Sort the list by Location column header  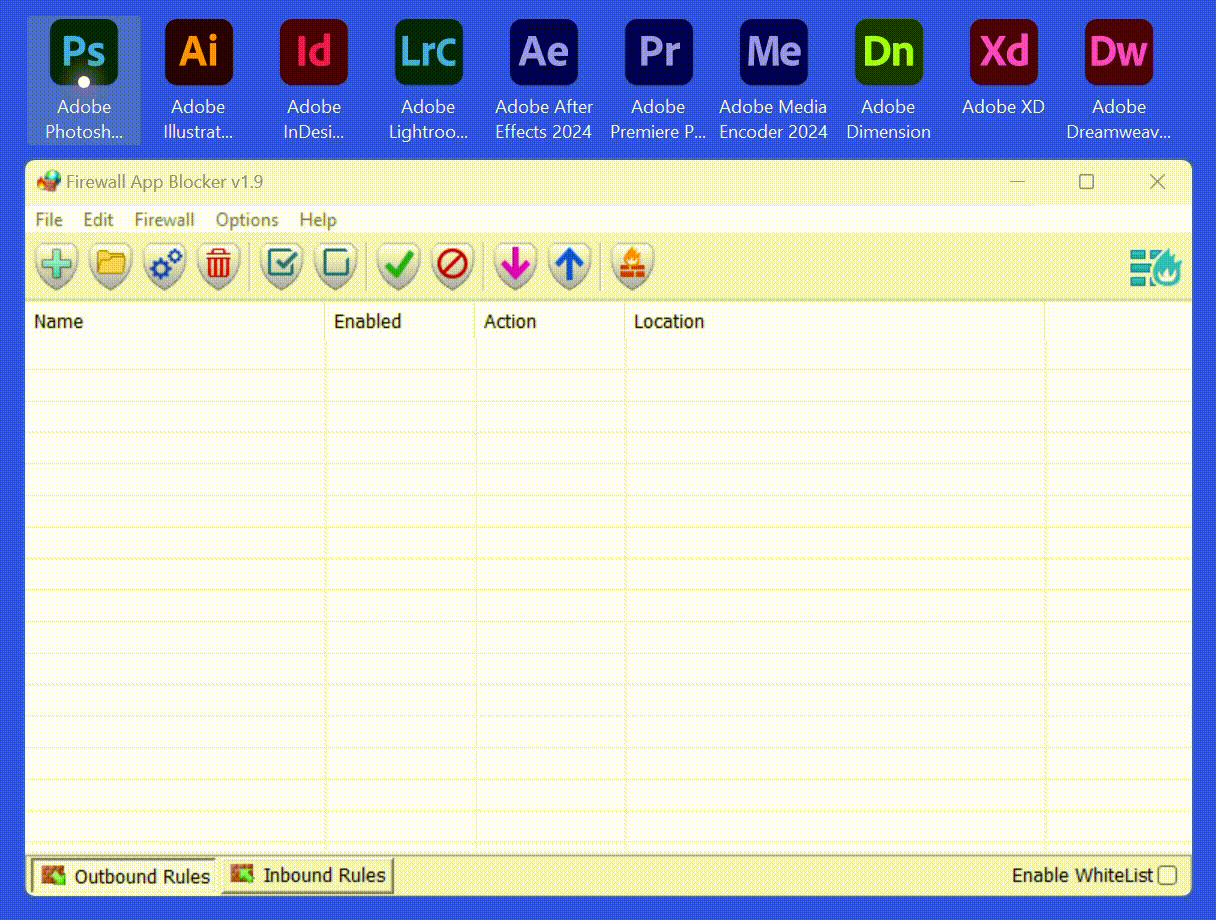pyautogui.click(x=835, y=322)
